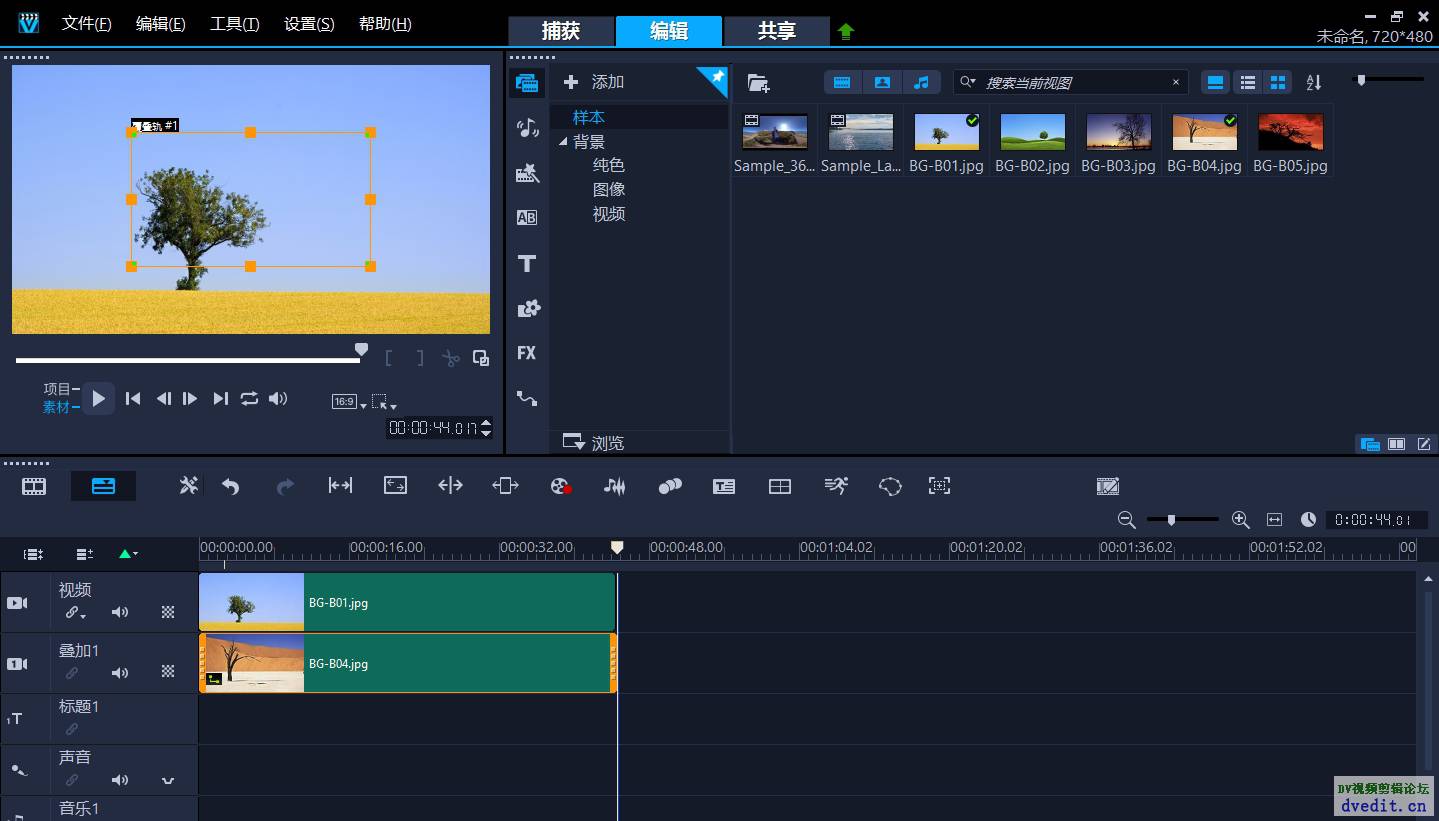Redo the last undone action
This screenshot has height=821, width=1439.
[285, 486]
